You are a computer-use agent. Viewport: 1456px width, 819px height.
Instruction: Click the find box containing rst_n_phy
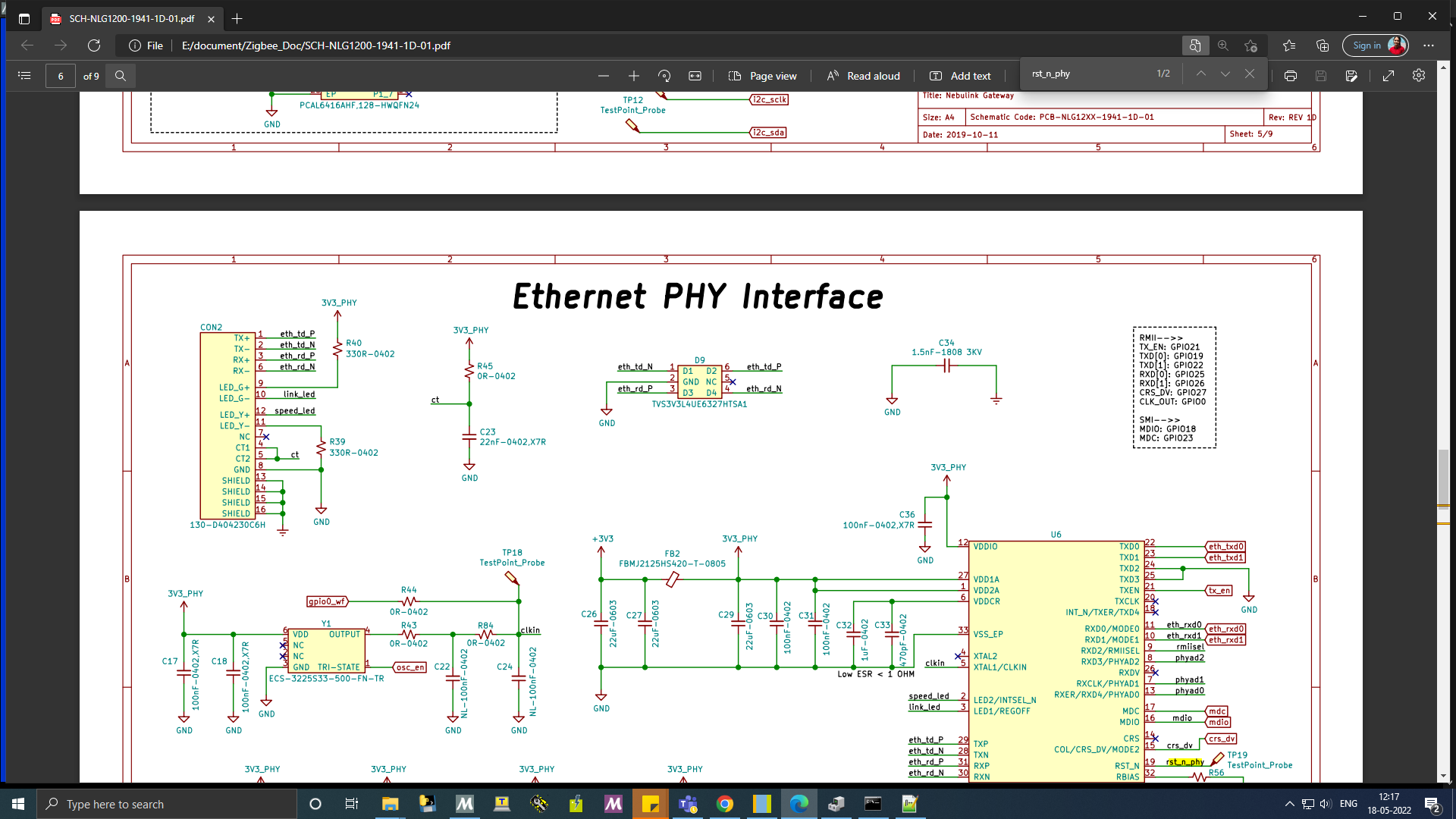click(1088, 74)
